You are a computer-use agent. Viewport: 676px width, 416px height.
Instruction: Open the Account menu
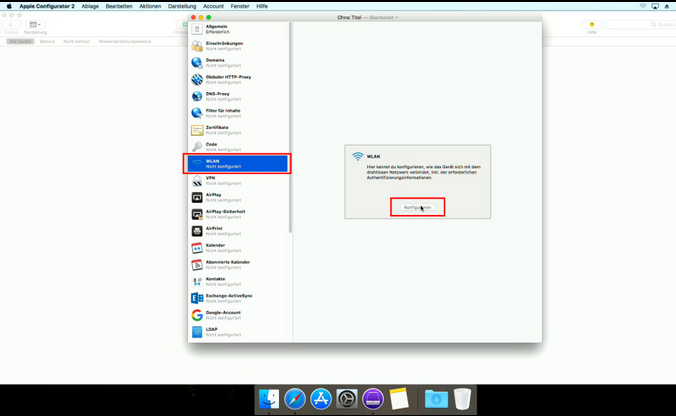(213, 6)
